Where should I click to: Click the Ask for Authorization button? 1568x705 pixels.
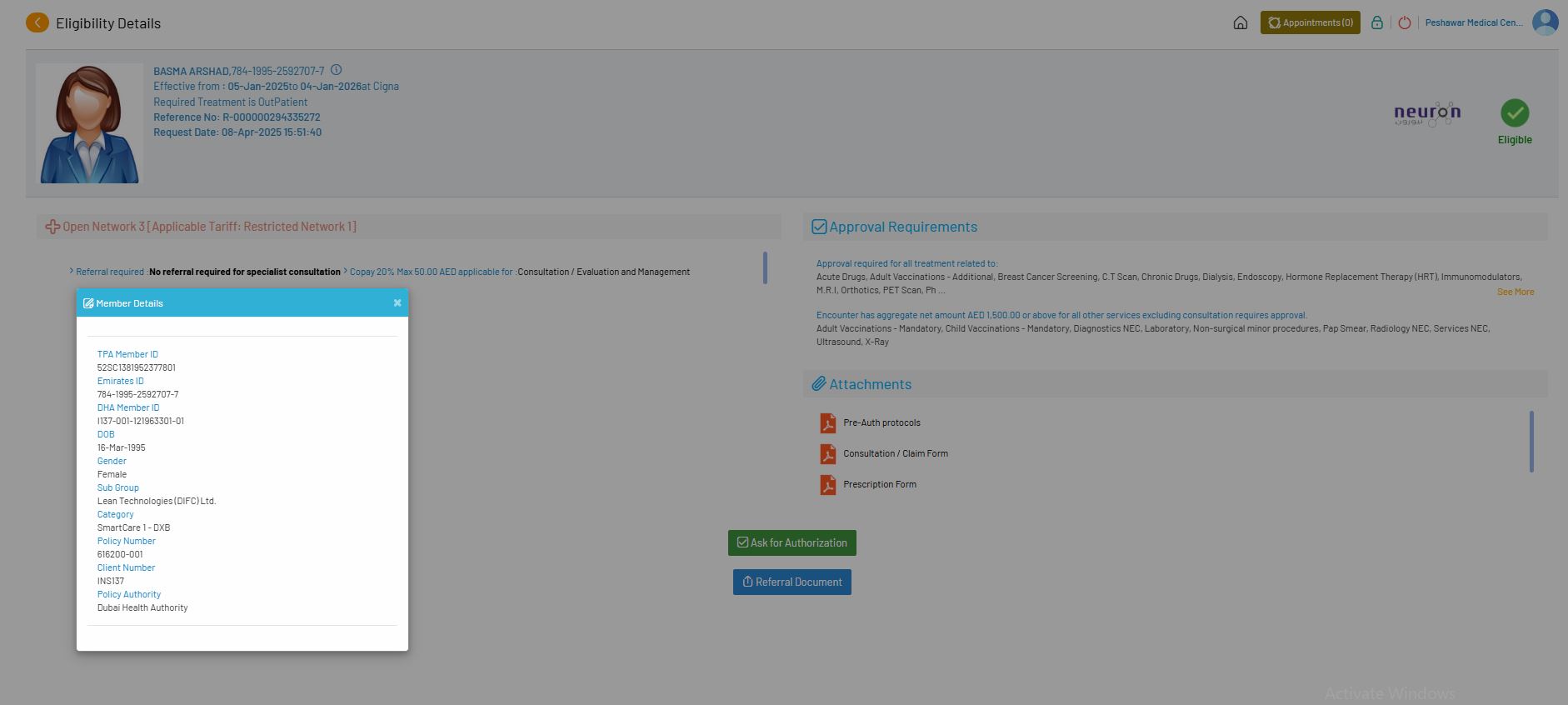click(792, 542)
